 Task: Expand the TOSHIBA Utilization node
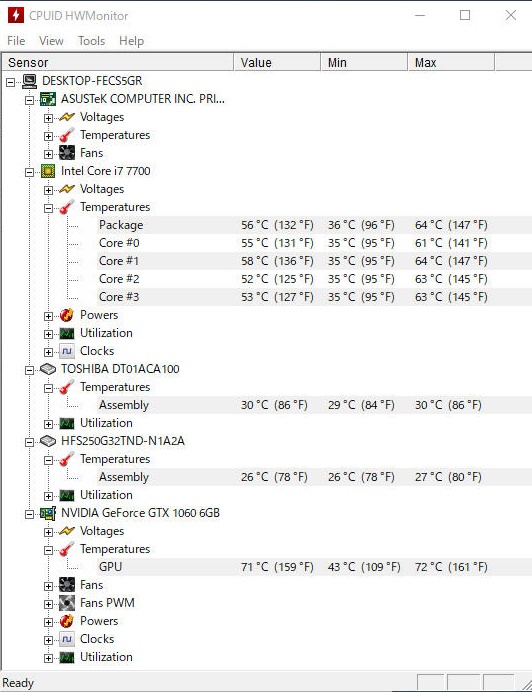tap(48, 424)
